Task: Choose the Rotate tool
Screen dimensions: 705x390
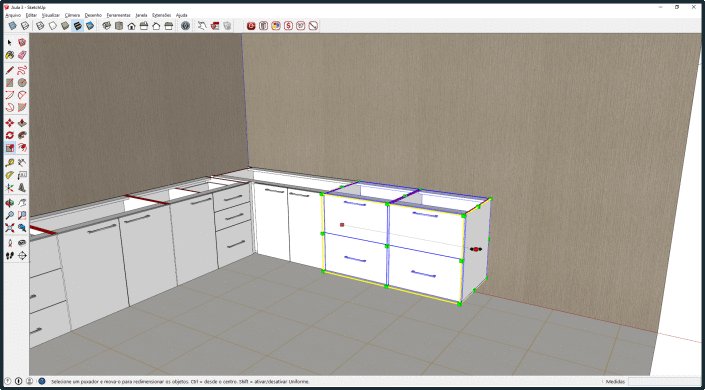Action: [x=9, y=135]
